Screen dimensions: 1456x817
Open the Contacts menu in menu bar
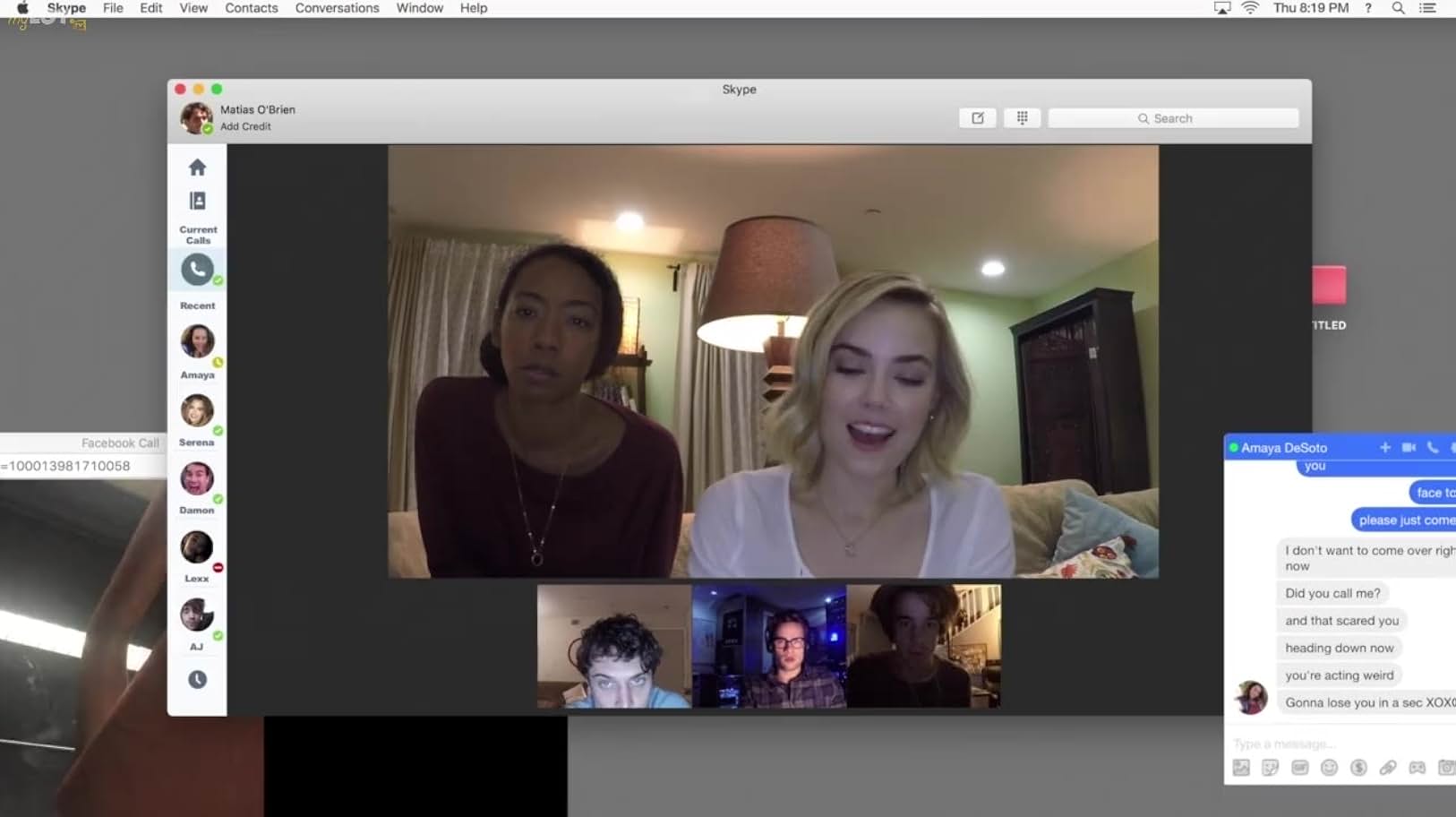coord(251,8)
